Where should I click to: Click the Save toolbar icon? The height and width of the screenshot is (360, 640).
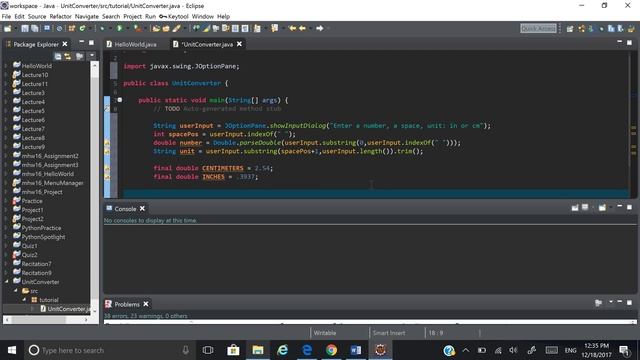click(x=25, y=28)
